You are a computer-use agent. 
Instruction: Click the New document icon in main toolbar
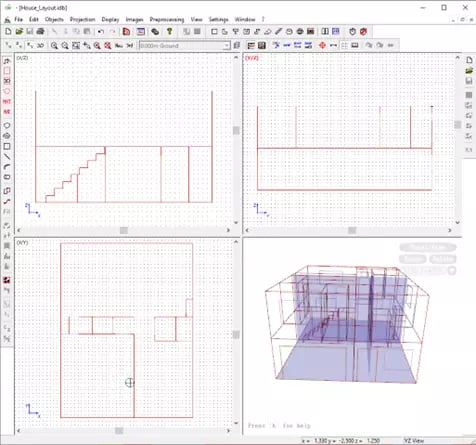(8, 32)
